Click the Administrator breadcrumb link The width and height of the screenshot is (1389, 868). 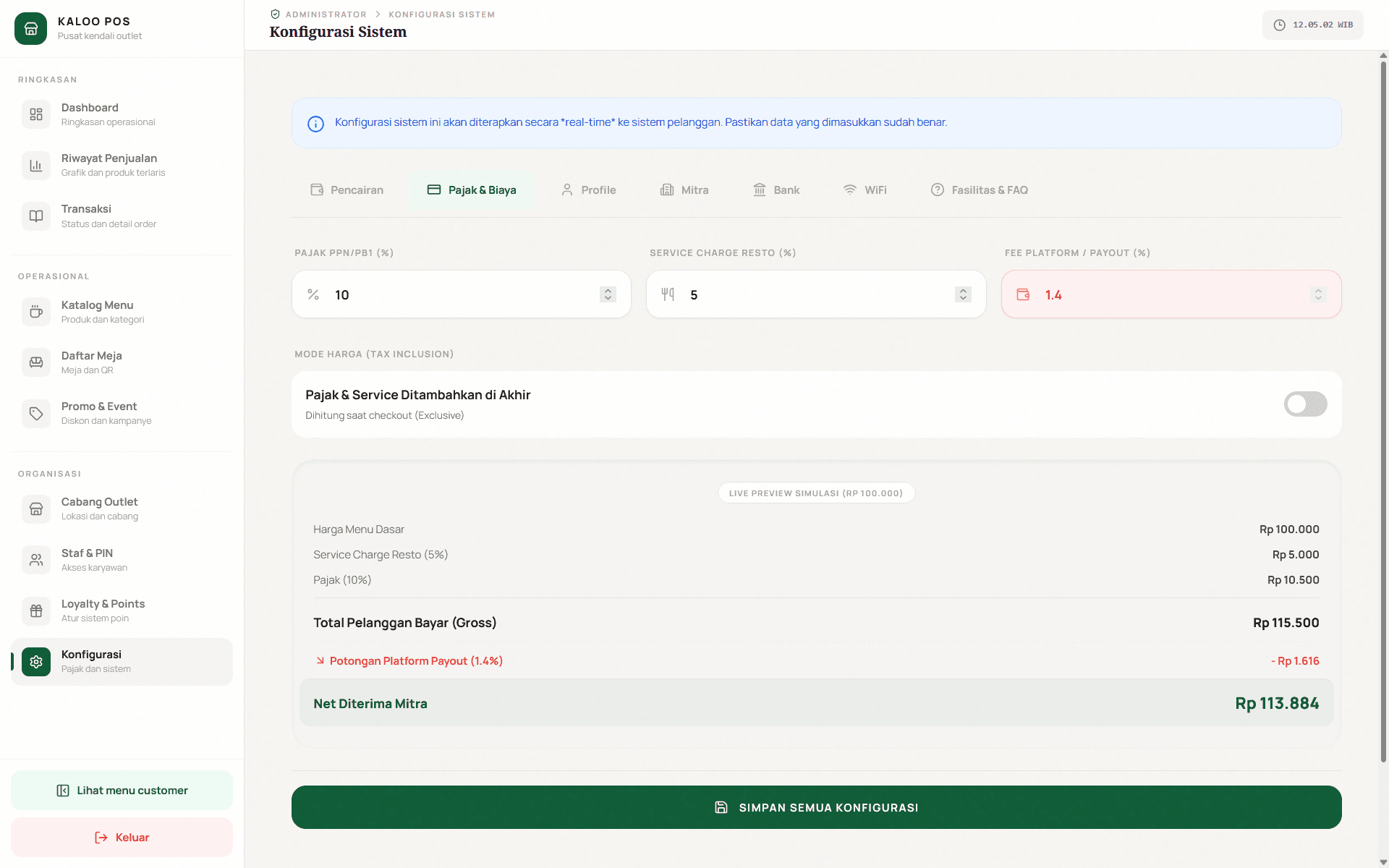pos(326,14)
